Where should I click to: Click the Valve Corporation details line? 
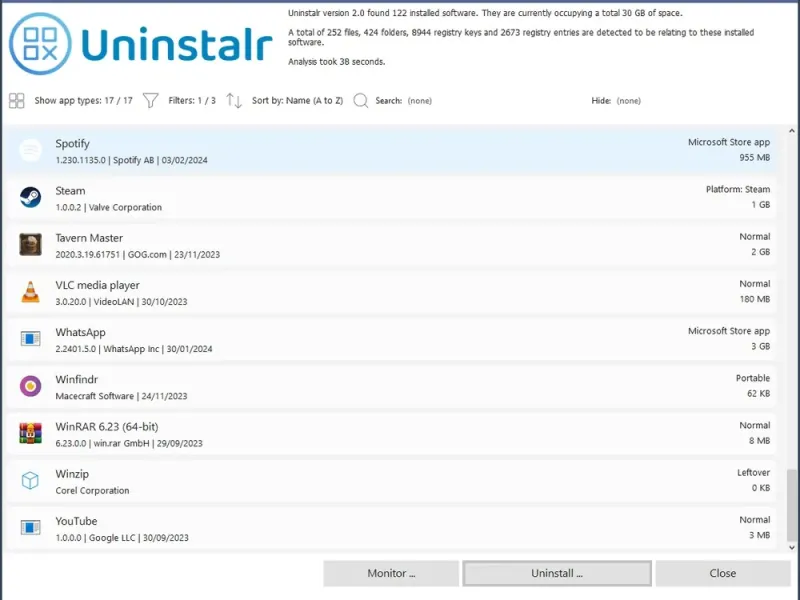(109, 207)
